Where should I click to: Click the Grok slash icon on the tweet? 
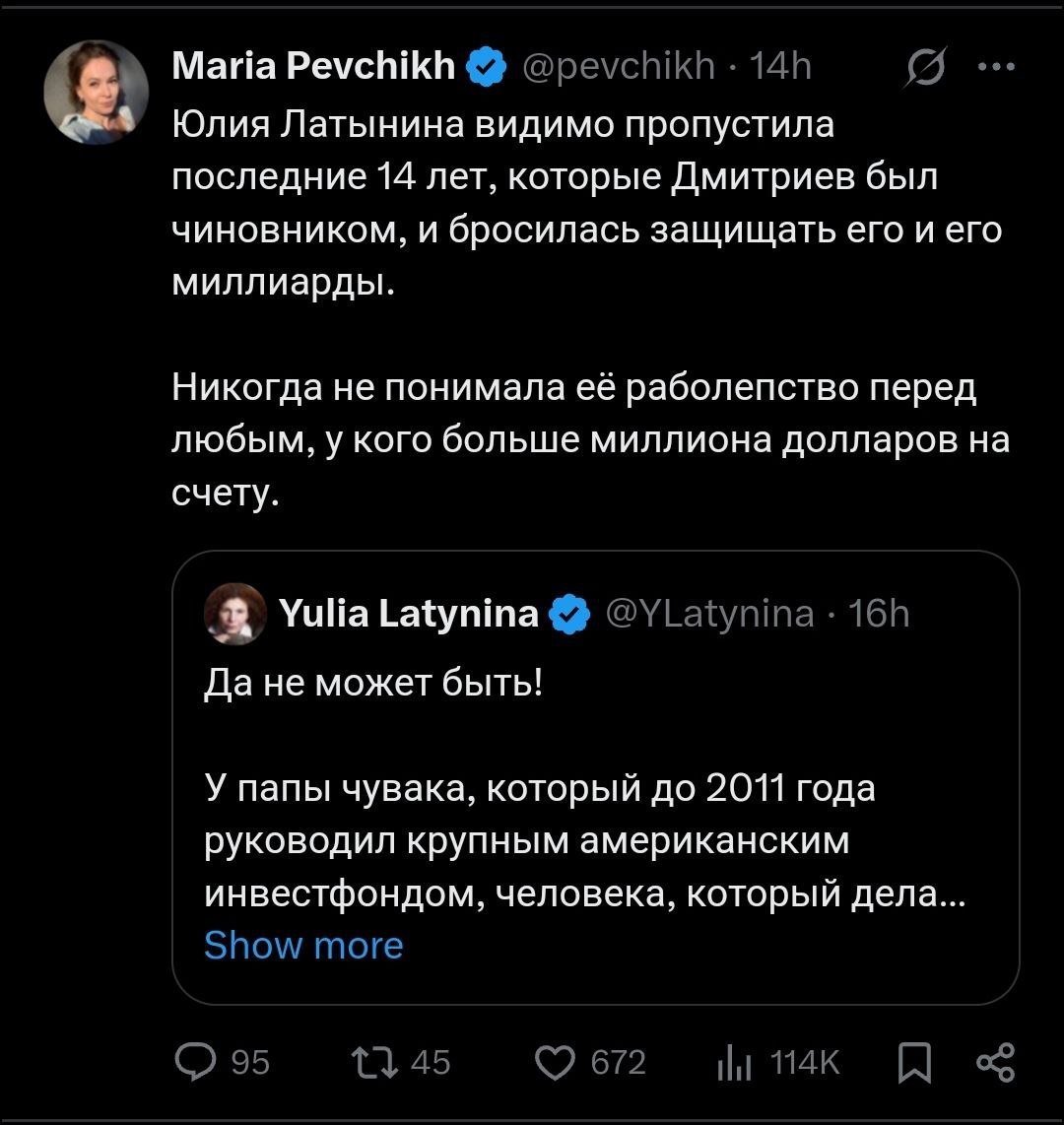(925, 67)
